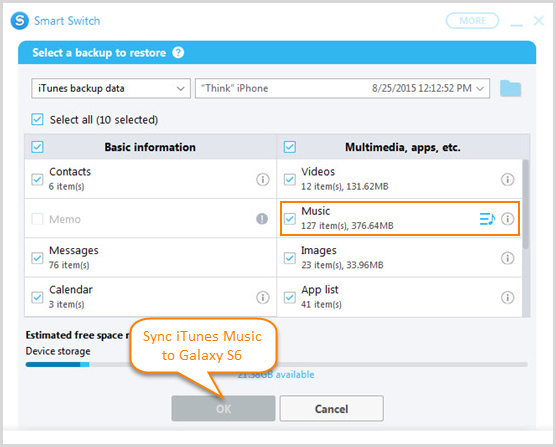Uncheck Calendar checkbox
This screenshot has height=447, width=556.
(x=37, y=297)
